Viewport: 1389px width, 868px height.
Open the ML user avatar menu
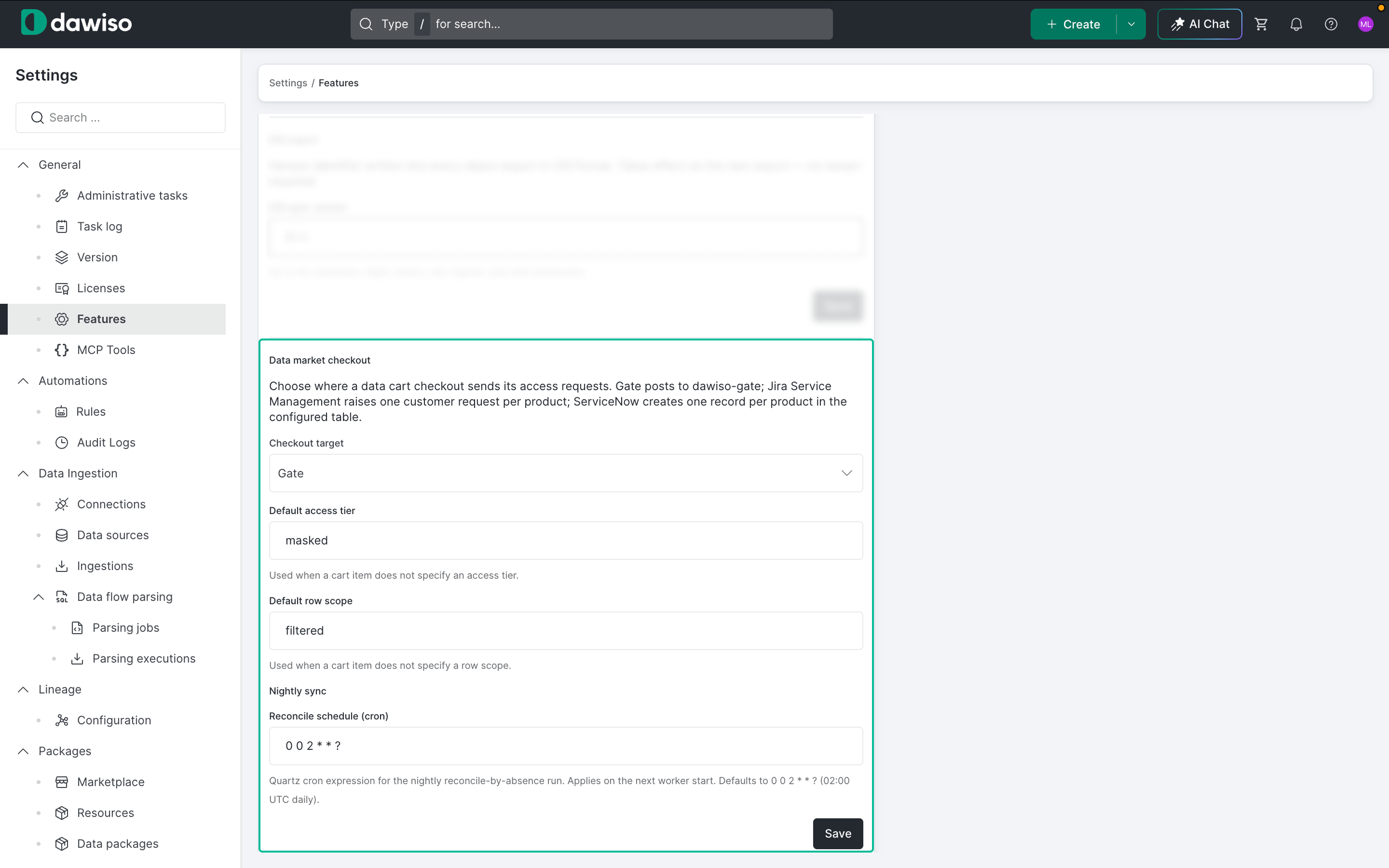1365,24
